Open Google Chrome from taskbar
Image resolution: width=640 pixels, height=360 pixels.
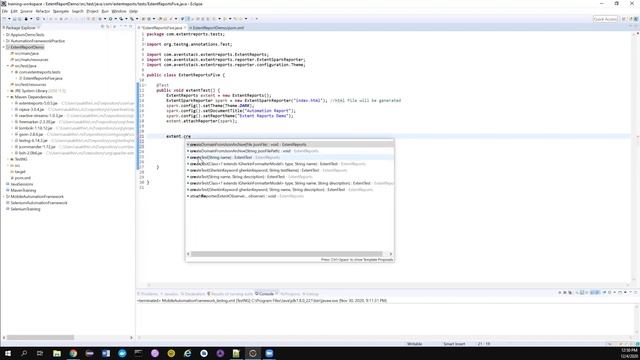coord(73,353)
